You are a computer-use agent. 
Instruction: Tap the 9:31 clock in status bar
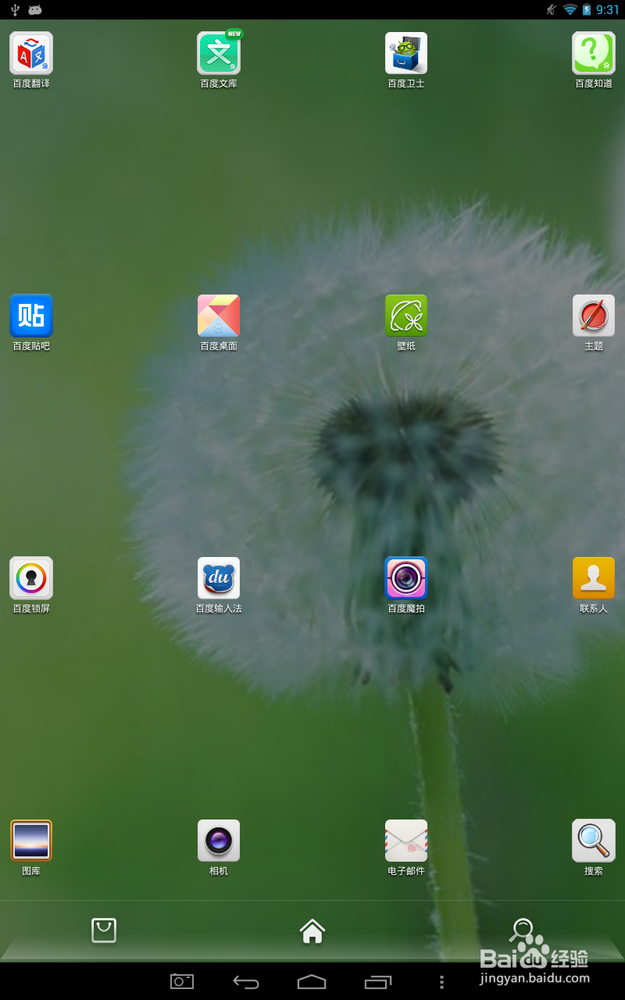(x=608, y=10)
